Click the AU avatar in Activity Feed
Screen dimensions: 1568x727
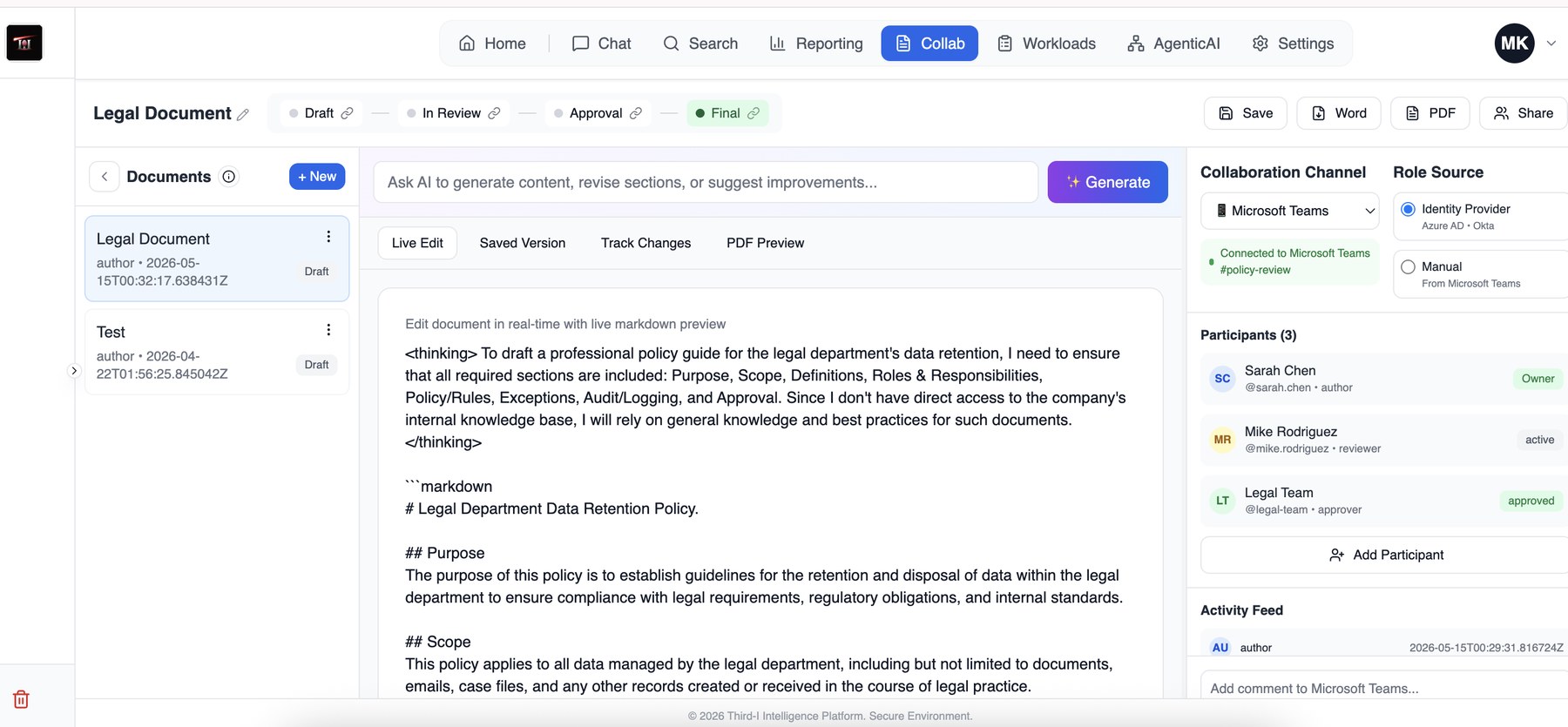click(x=1220, y=648)
